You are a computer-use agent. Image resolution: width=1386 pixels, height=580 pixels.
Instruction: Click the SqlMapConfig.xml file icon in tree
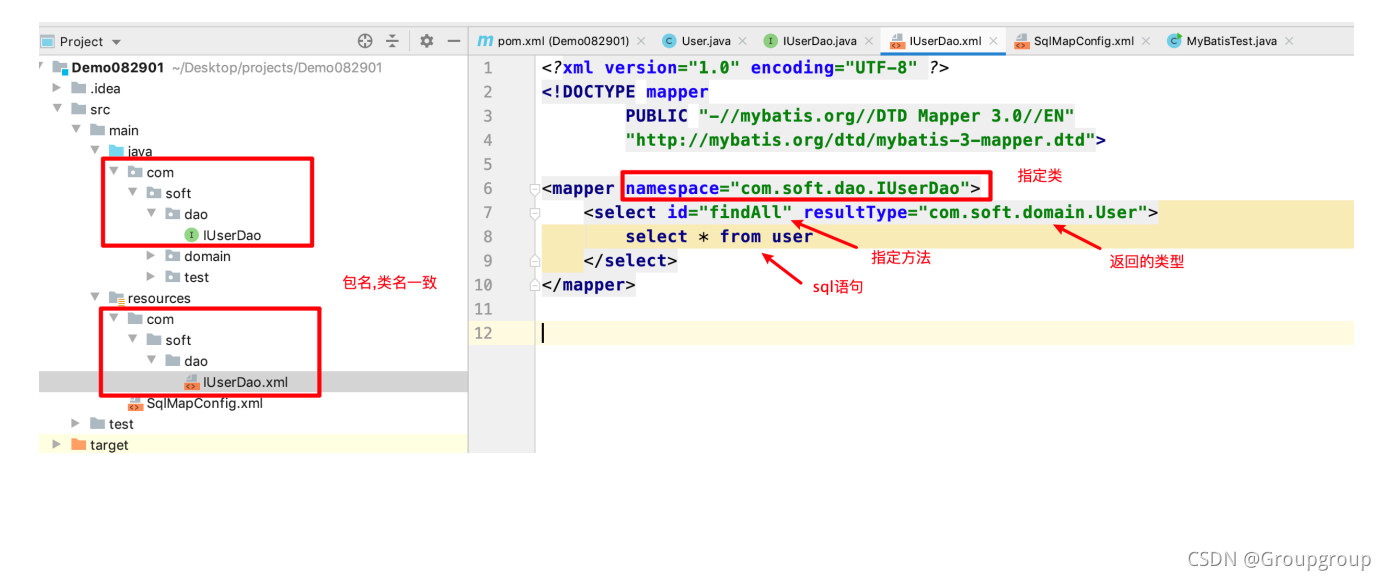tap(136, 403)
